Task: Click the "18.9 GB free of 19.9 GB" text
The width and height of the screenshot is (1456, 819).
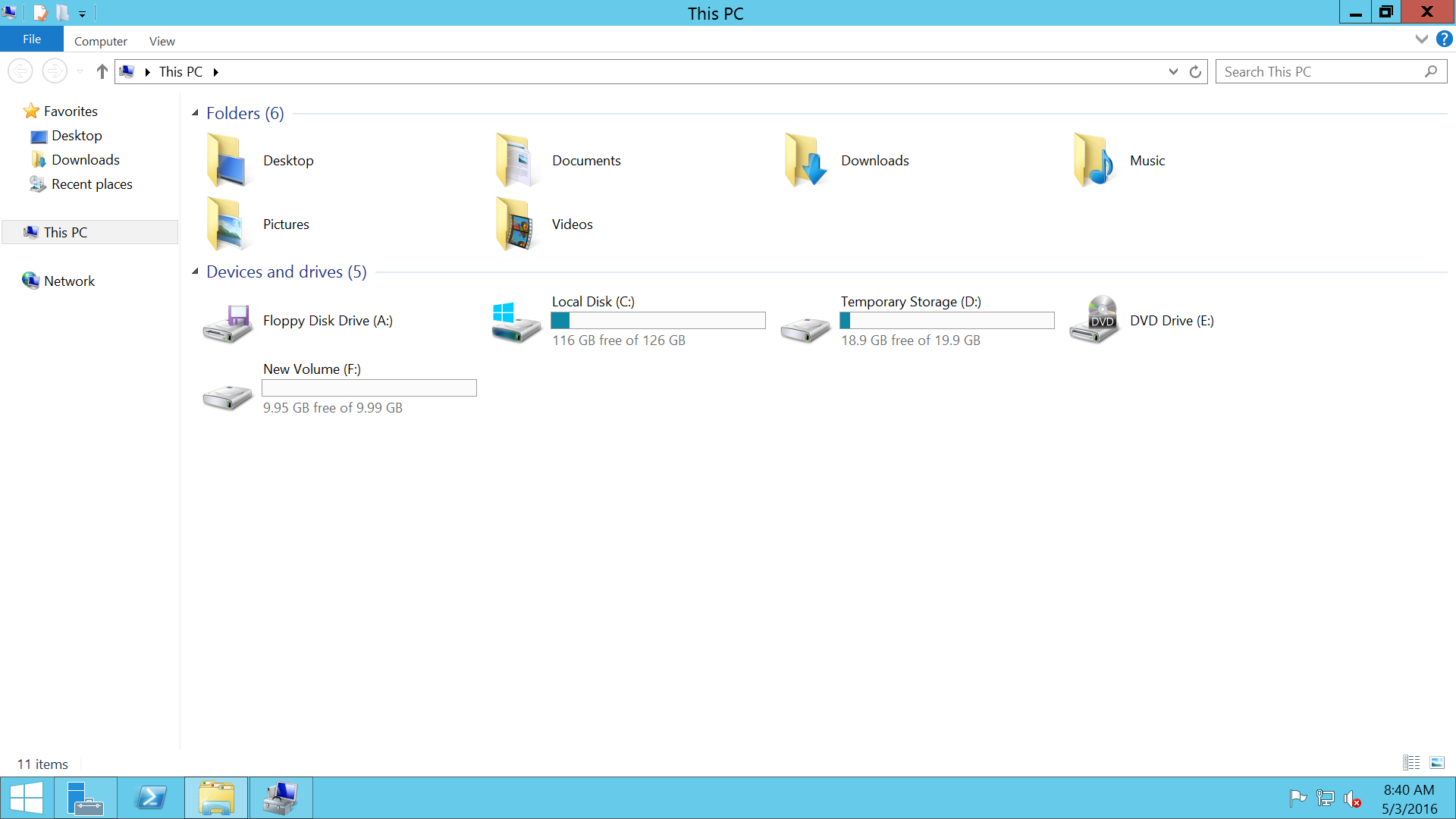Action: click(x=910, y=340)
